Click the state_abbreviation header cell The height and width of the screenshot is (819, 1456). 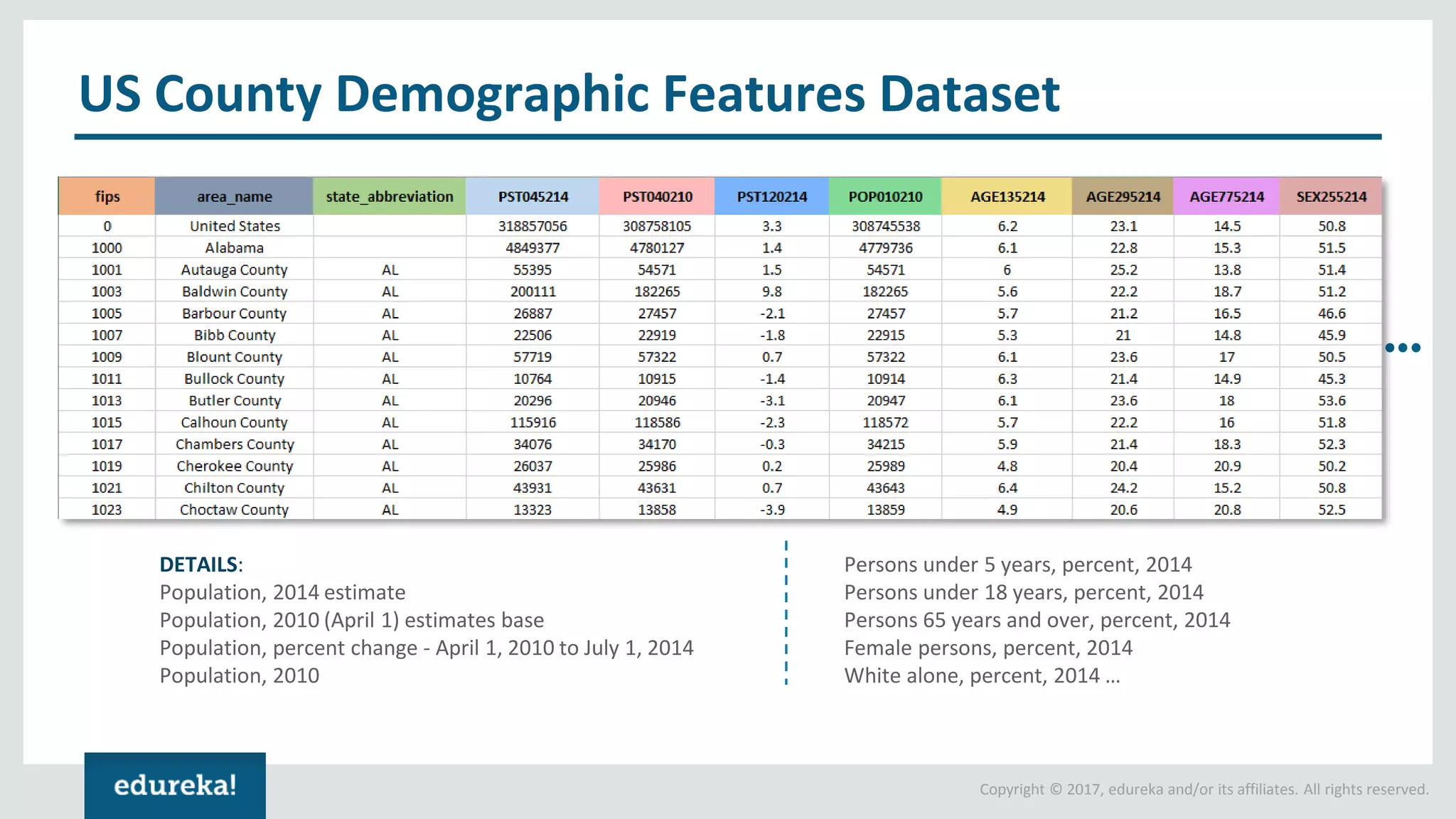pos(389,196)
